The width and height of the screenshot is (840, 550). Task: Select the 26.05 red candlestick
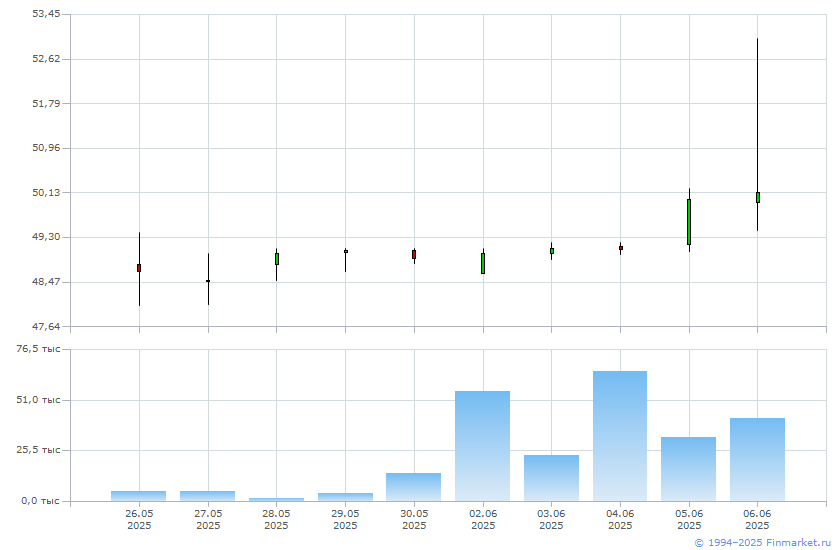139,268
